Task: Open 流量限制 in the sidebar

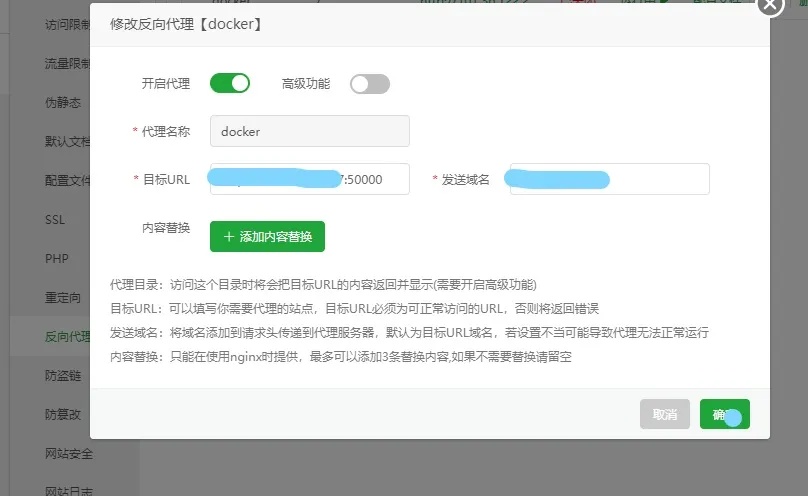Action: click(68, 63)
